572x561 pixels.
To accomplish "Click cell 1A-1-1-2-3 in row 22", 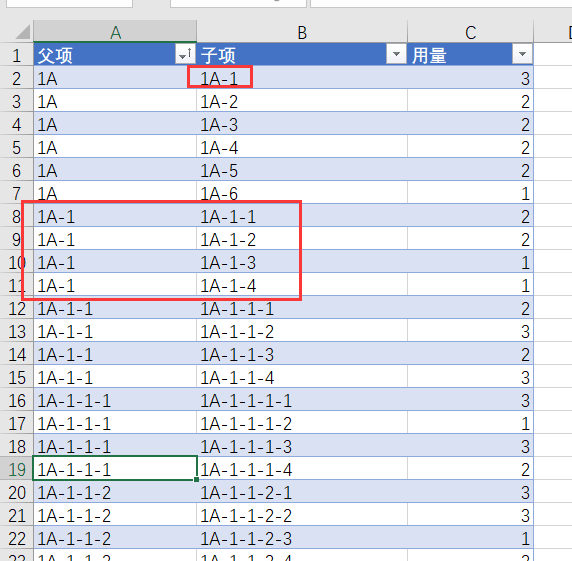I will (x=302, y=538).
